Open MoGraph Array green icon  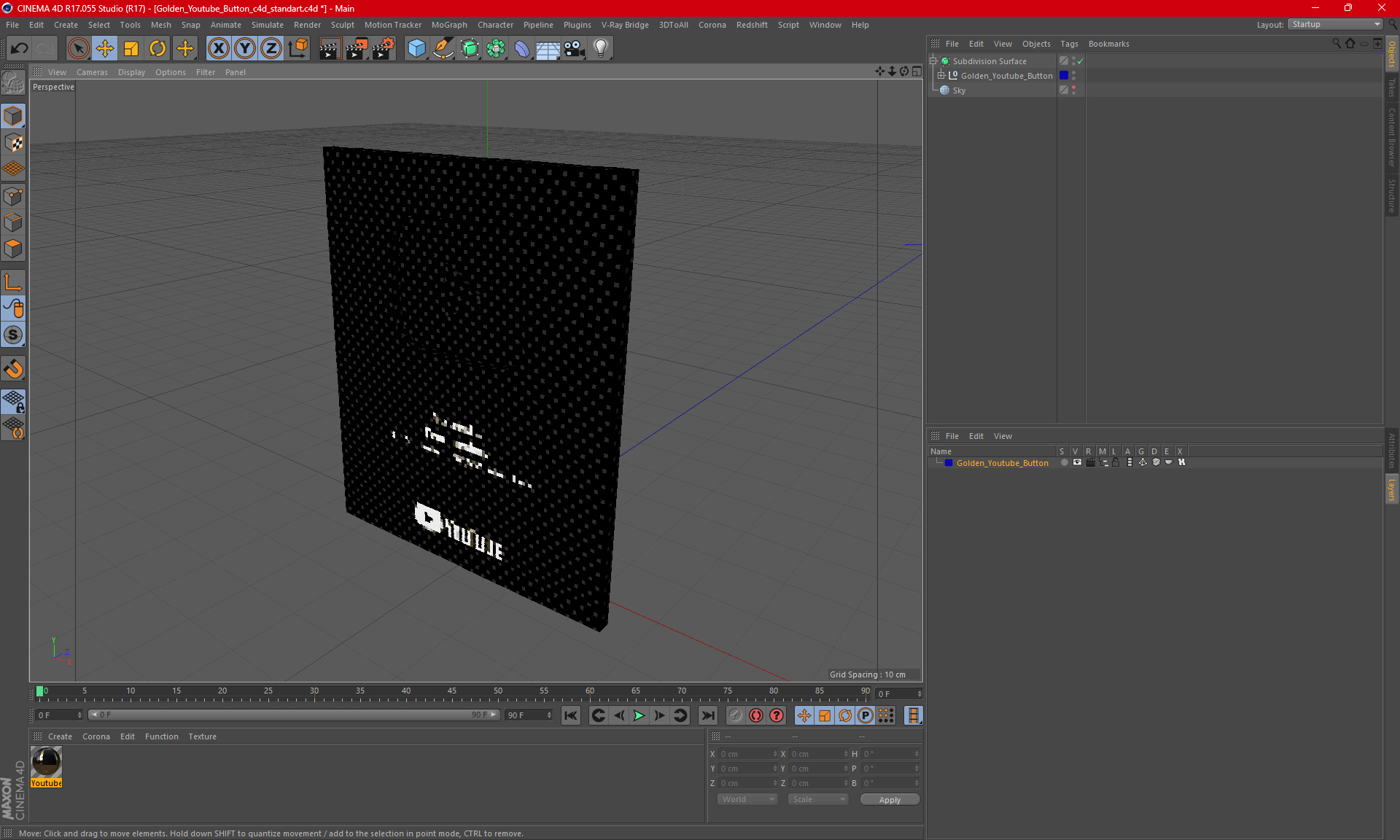496,49
